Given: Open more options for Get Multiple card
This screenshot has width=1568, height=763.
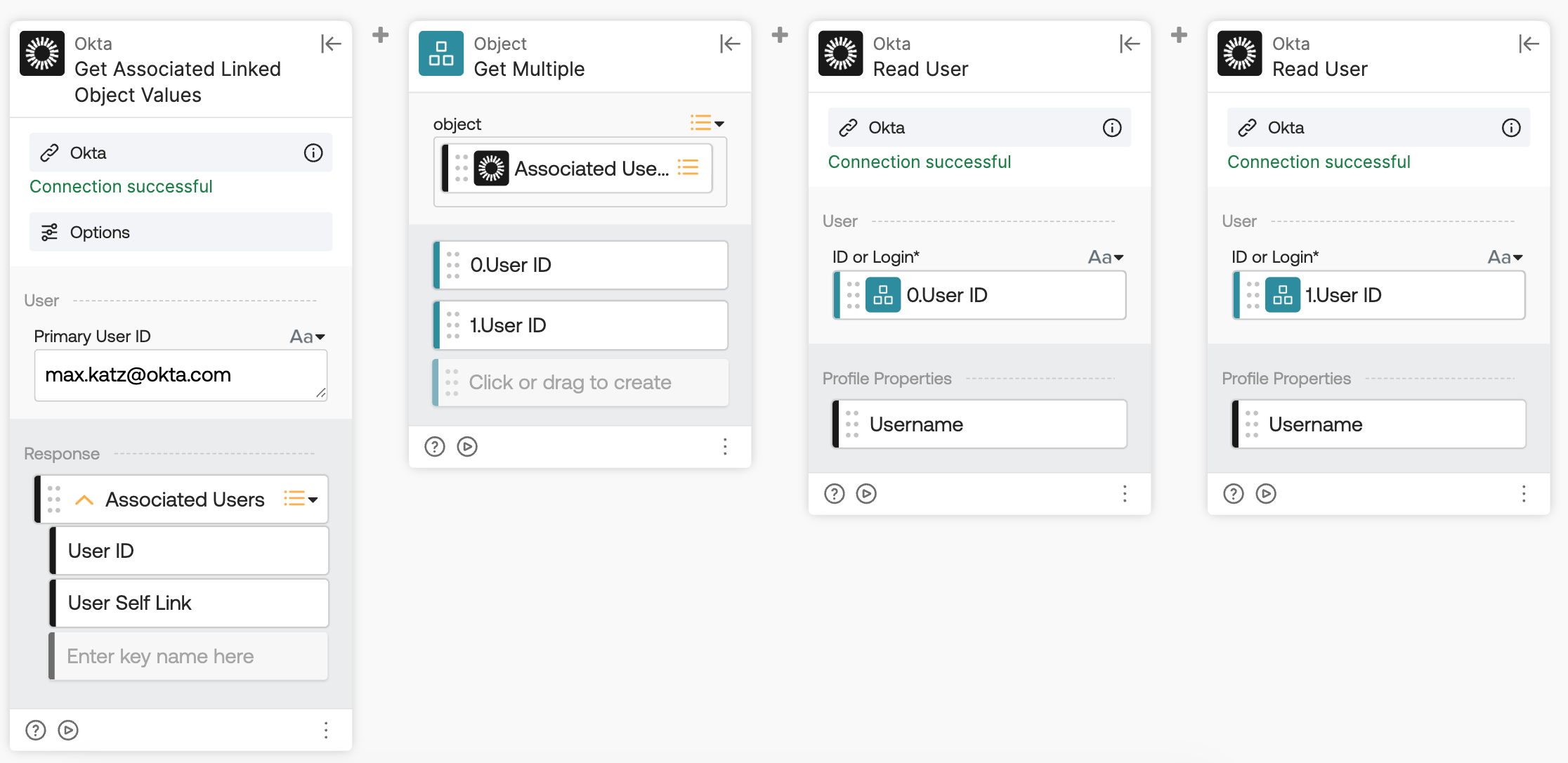Looking at the screenshot, I should (x=725, y=446).
